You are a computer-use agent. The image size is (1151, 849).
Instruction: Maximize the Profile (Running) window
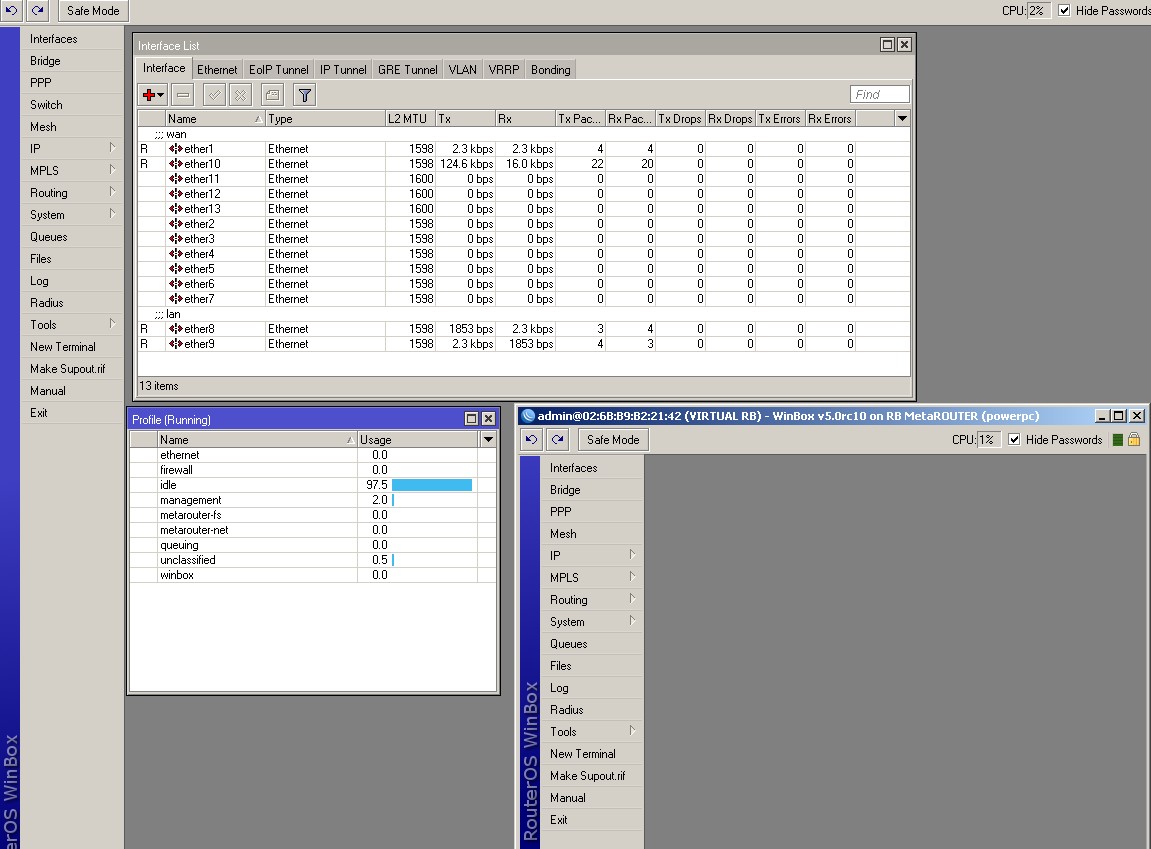471,418
